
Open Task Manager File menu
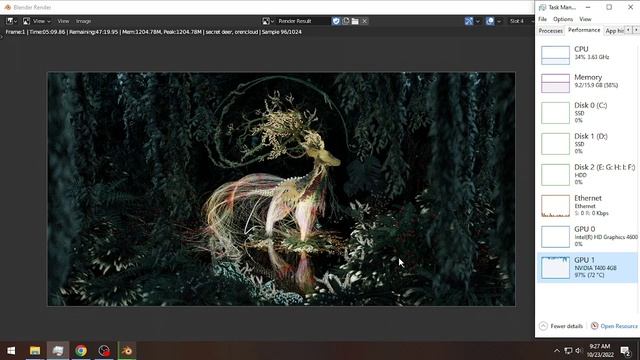coord(542,19)
